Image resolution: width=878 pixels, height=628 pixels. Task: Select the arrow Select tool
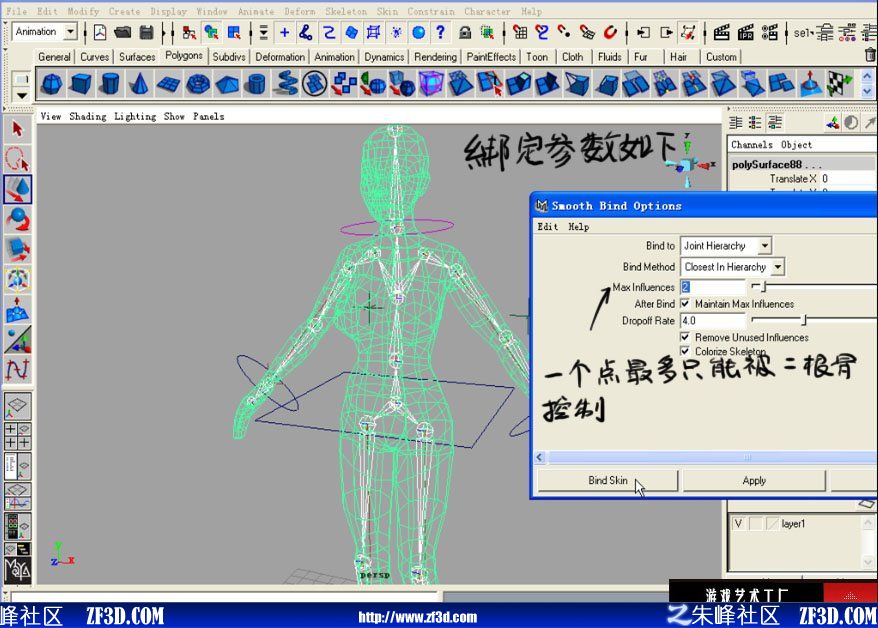tap(17, 129)
